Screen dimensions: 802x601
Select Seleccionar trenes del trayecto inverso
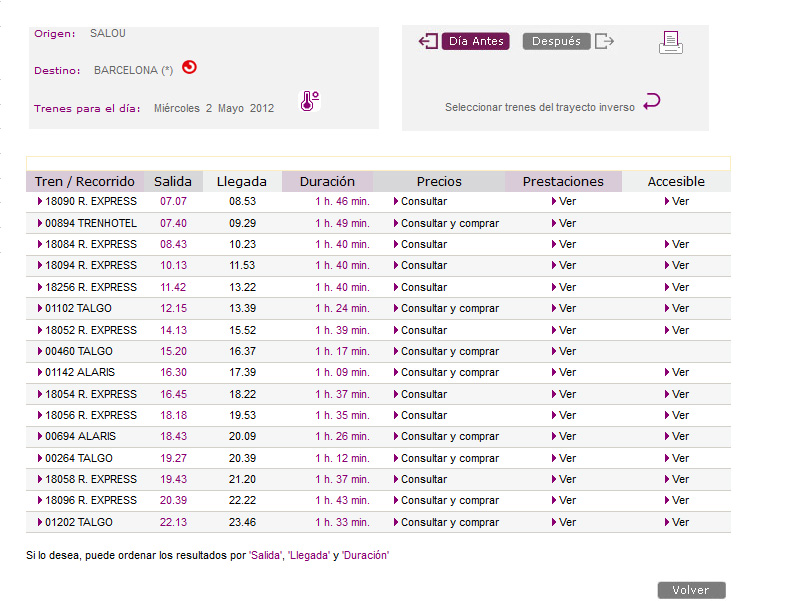pos(539,107)
